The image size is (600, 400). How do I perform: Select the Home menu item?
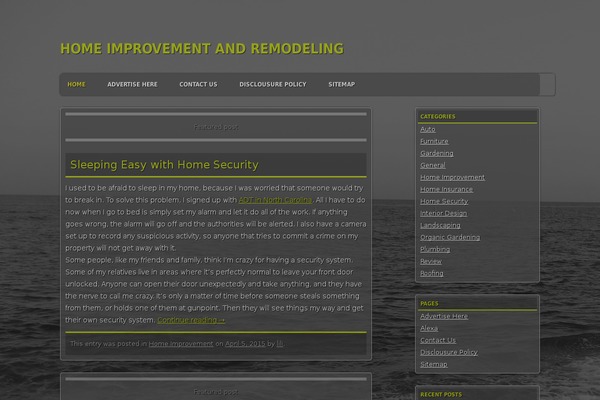[76, 84]
